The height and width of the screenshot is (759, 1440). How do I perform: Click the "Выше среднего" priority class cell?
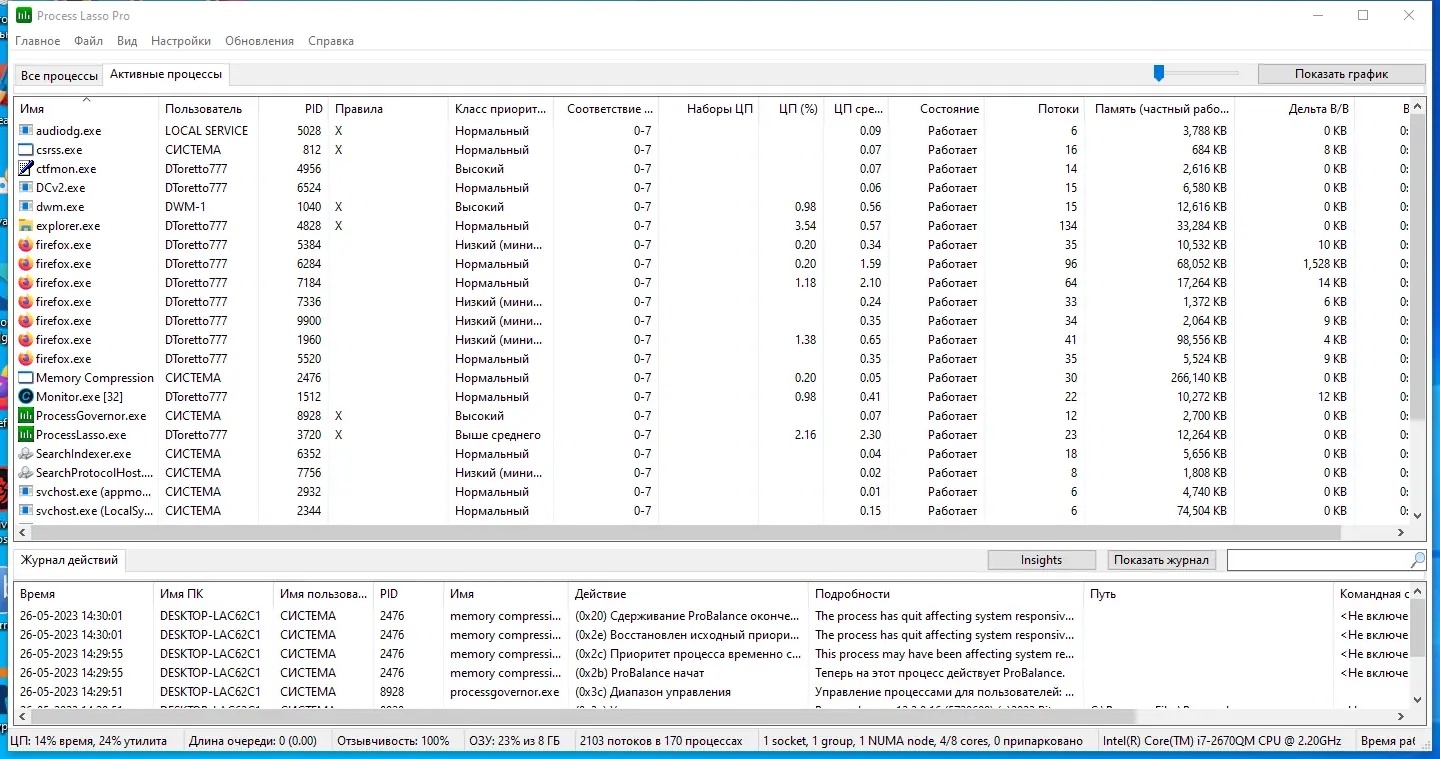click(x=498, y=435)
